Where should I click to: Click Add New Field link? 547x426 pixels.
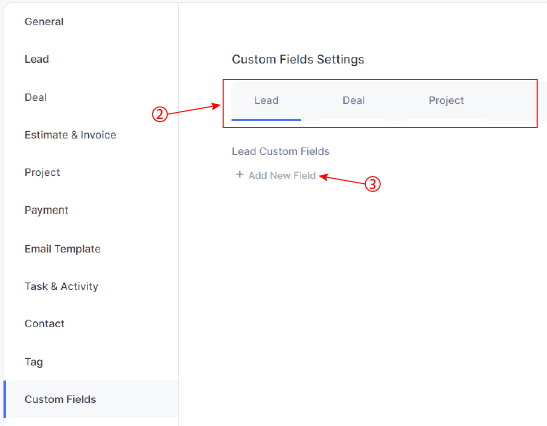tap(282, 175)
